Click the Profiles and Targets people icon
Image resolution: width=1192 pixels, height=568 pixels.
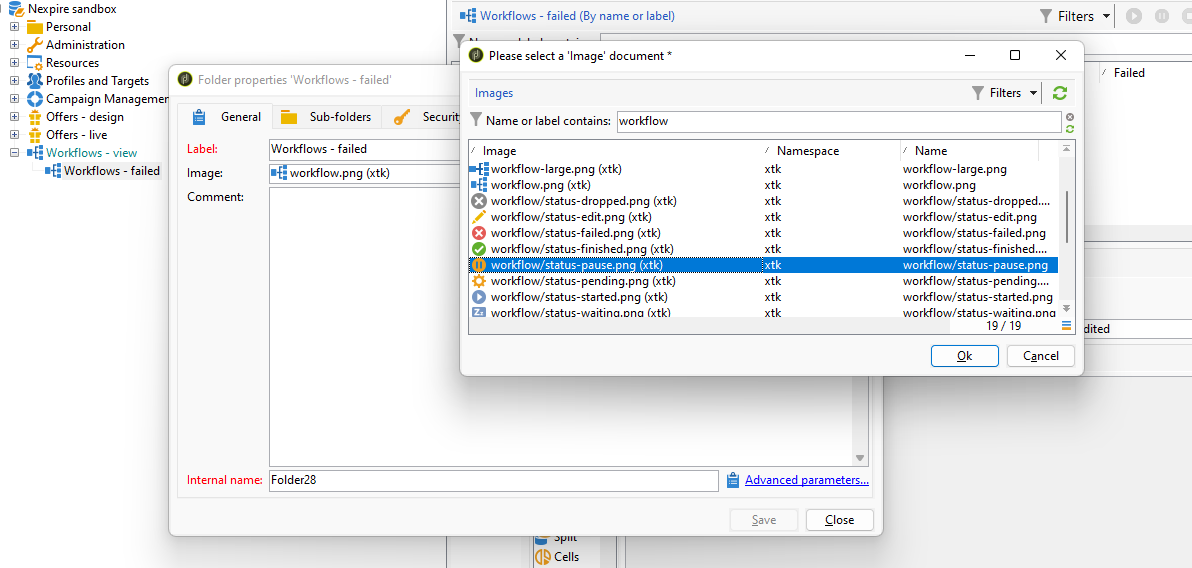tap(35, 81)
